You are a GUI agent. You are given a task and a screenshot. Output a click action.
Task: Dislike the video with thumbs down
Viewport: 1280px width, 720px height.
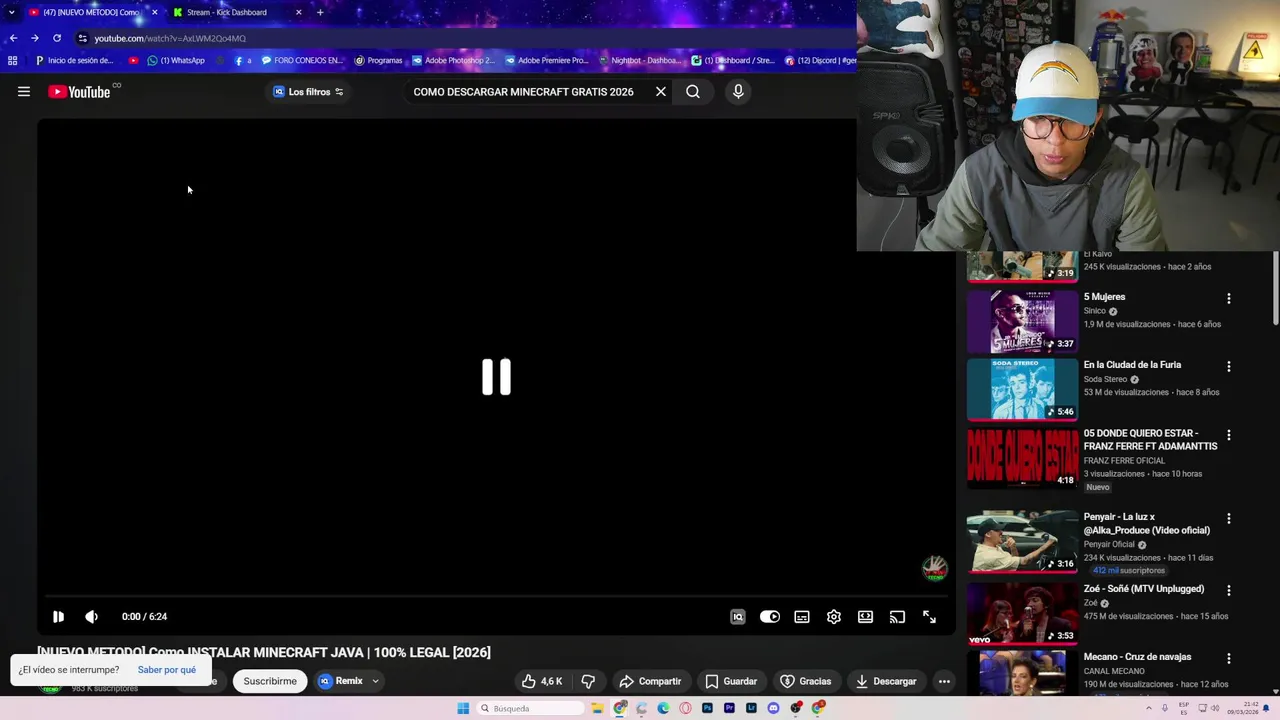588,681
